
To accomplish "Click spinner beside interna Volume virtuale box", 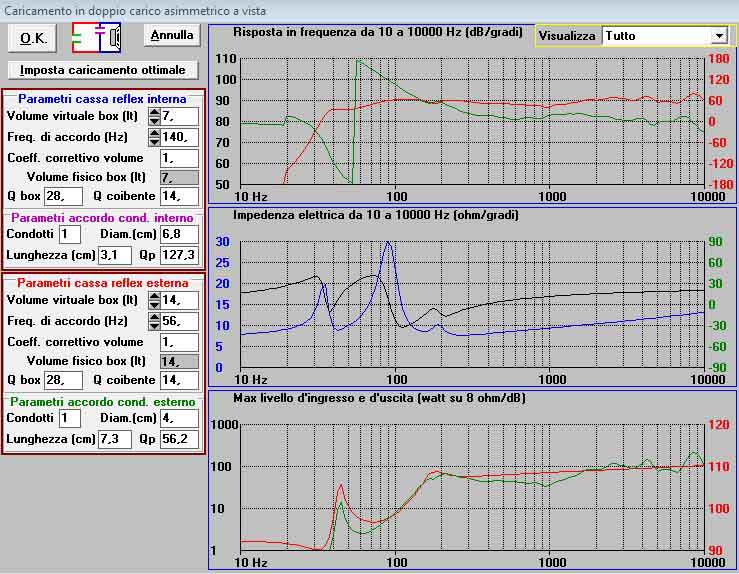I will [x=154, y=116].
